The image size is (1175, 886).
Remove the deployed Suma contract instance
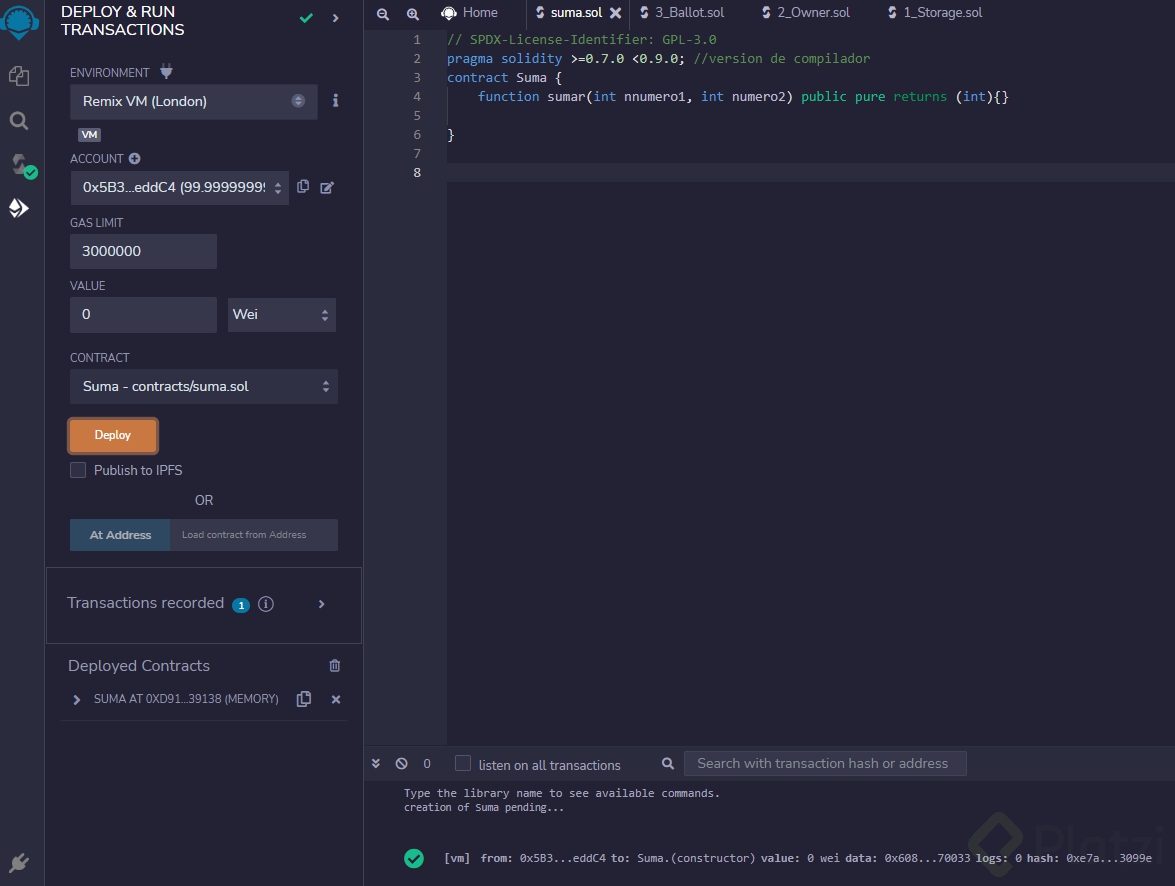click(x=336, y=699)
